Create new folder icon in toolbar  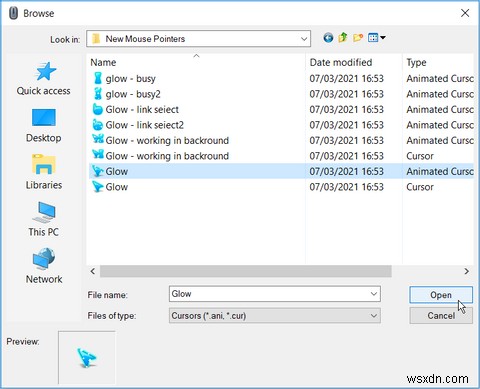click(358, 38)
